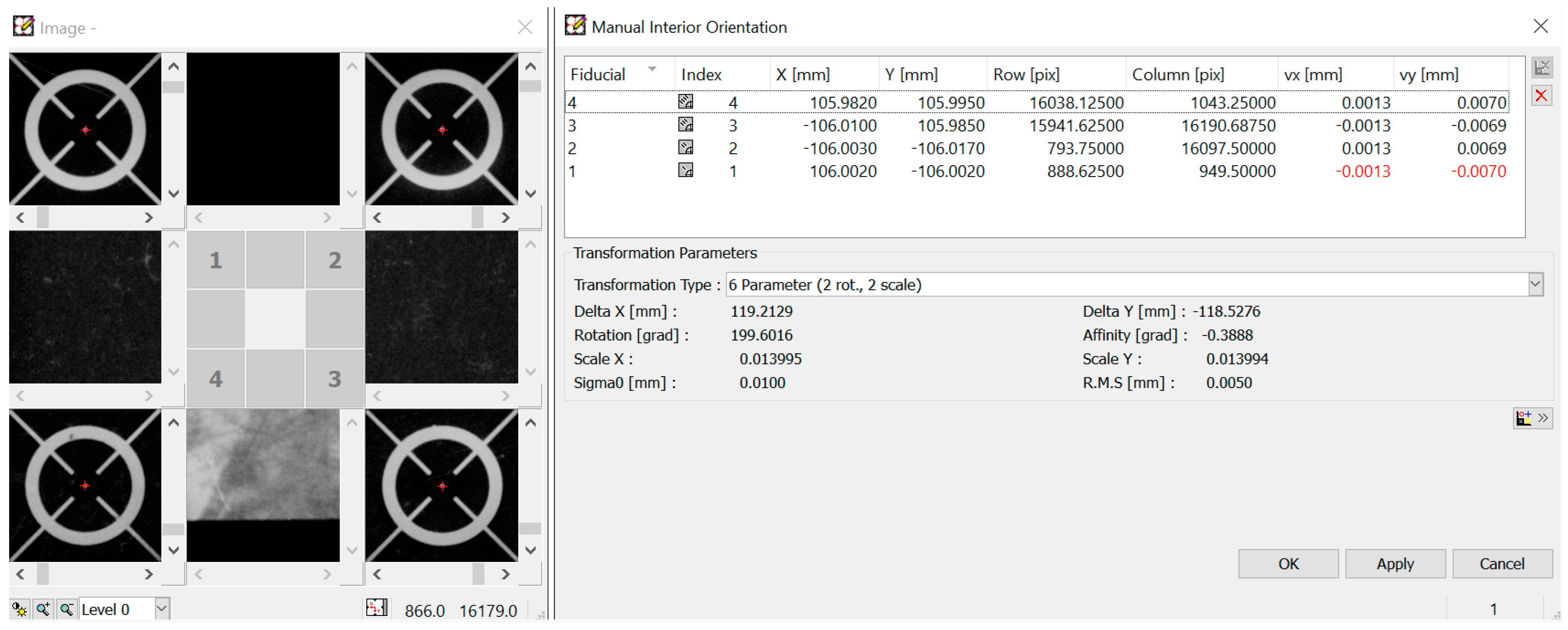Viewport: 1568px width, 630px height.
Task: Close the Image window
Action: (x=524, y=27)
